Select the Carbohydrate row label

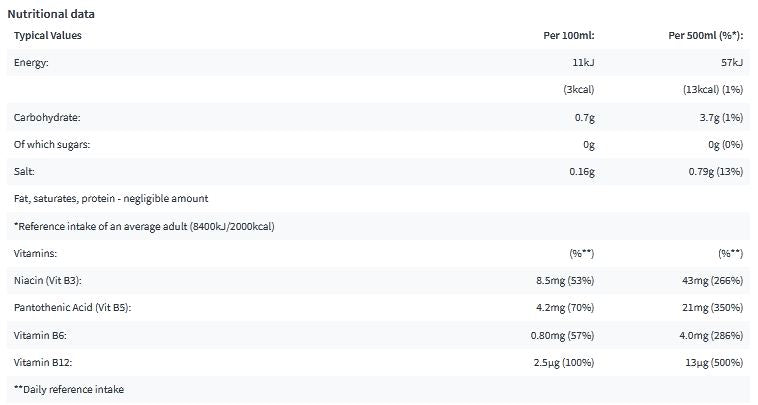tap(47, 117)
